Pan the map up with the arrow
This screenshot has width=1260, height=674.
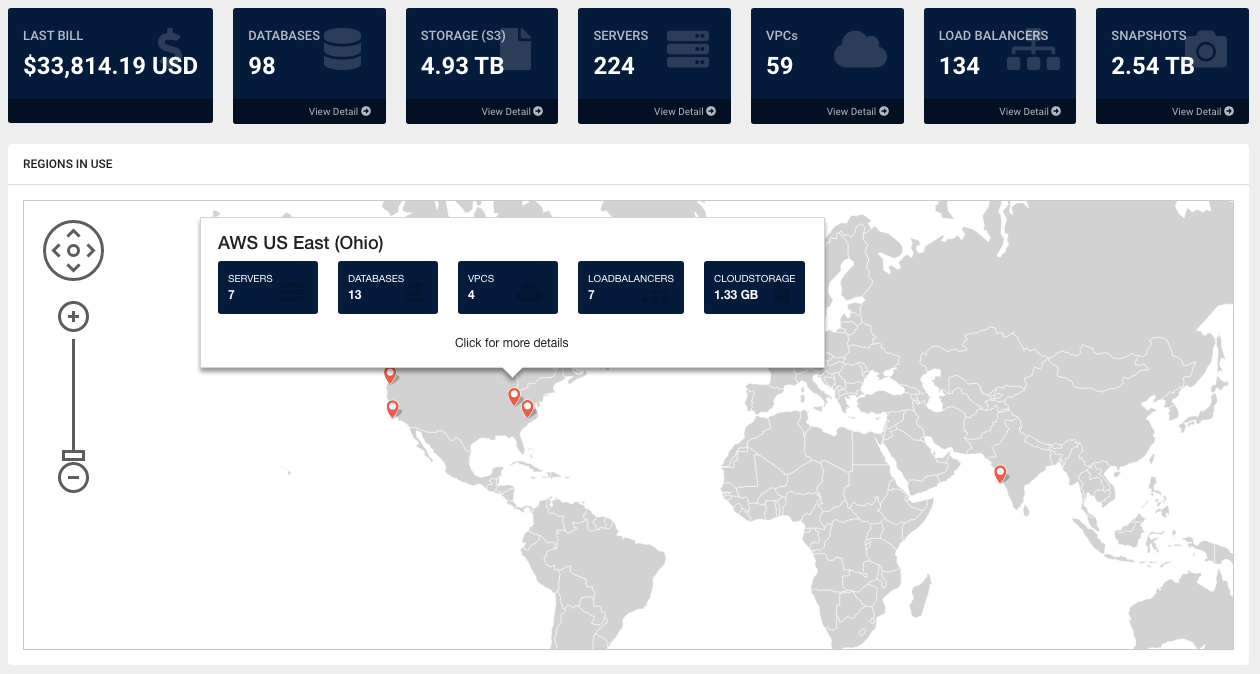point(73,232)
